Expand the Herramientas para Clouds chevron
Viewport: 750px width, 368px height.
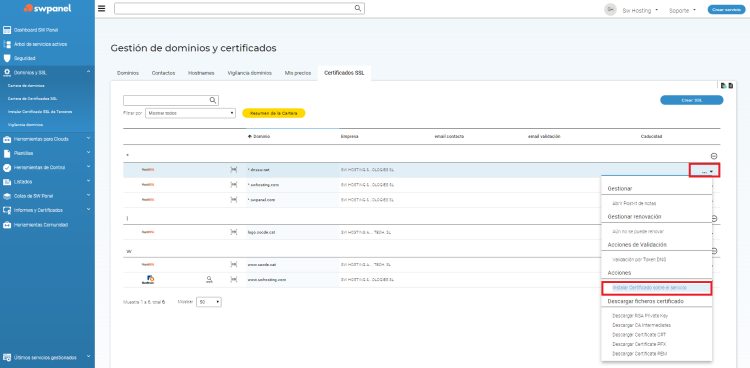[88, 139]
